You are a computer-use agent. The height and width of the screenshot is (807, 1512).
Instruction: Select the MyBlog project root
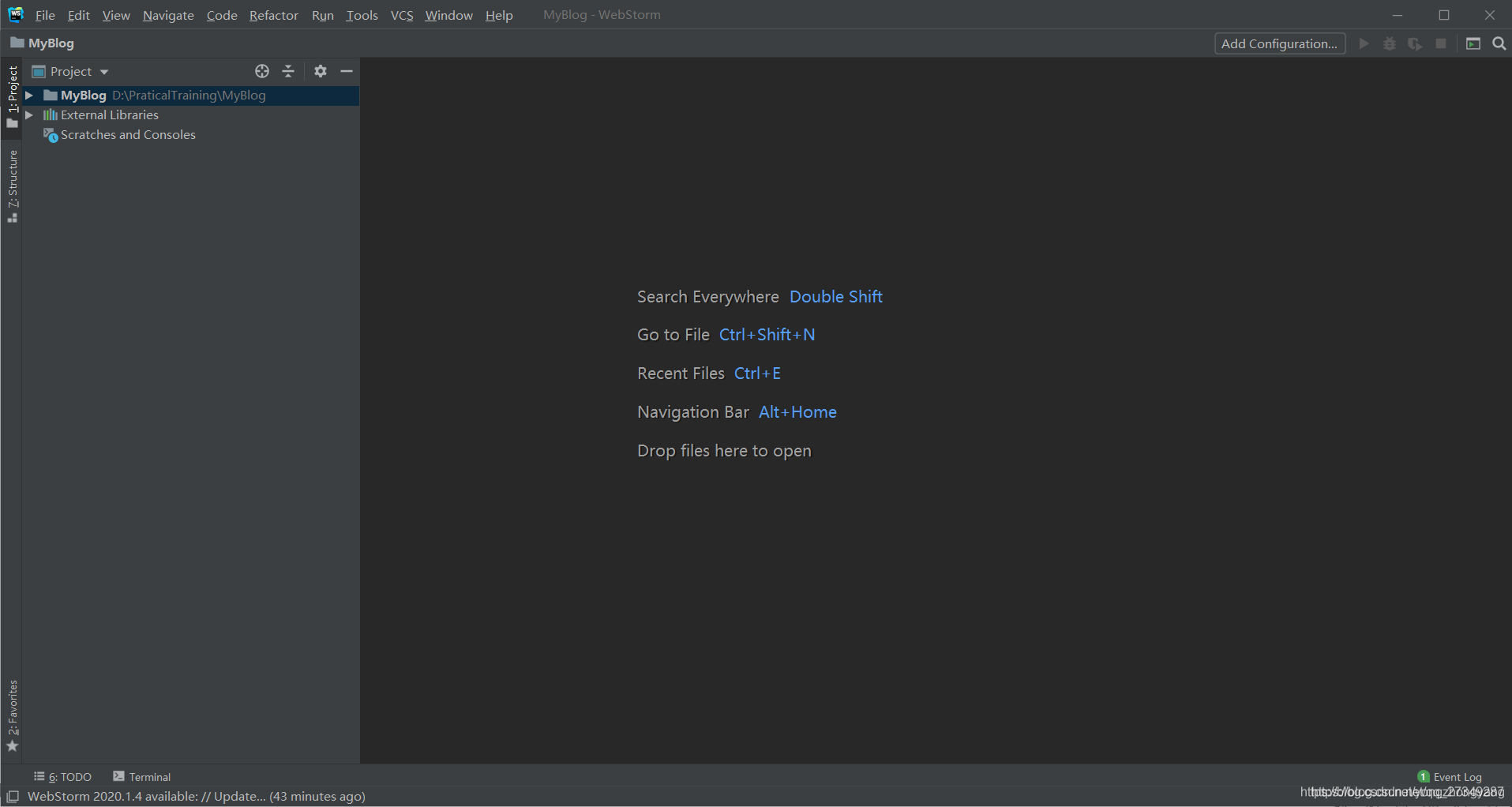190,95
